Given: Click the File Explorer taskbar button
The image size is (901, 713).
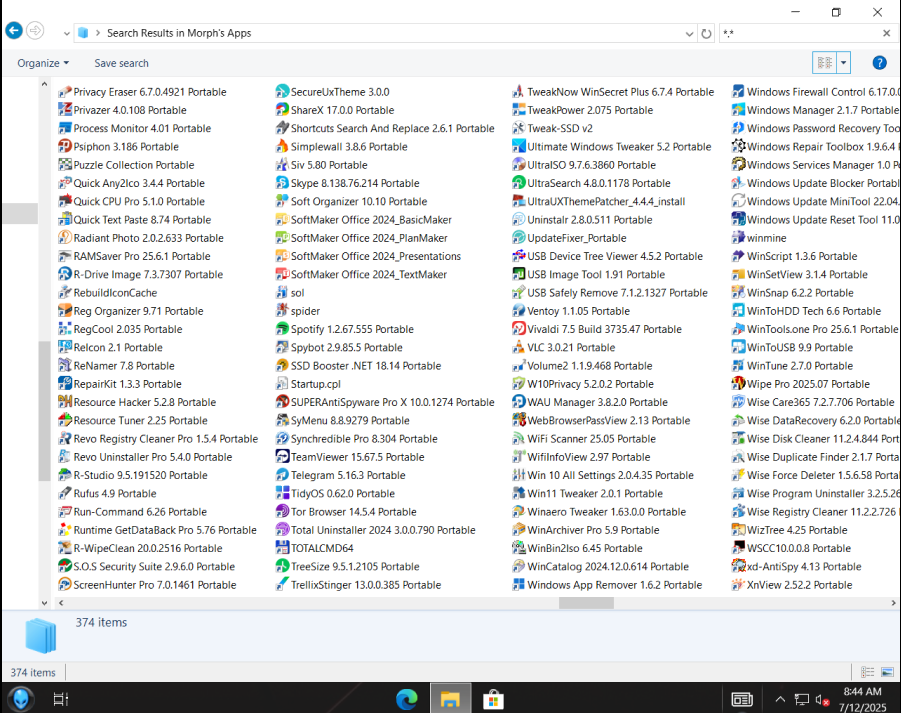Looking at the screenshot, I should (x=450, y=699).
